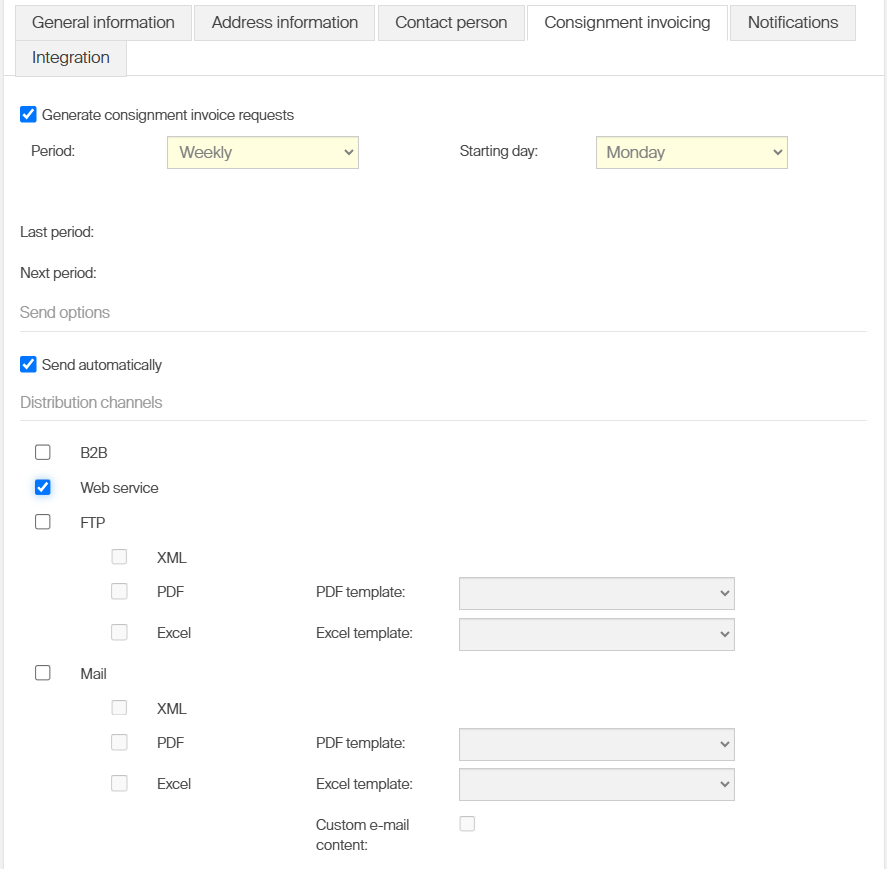The width and height of the screenshot is (887, 869).
Task: Enable the B2B distribution channel
Action: (42, 452)
